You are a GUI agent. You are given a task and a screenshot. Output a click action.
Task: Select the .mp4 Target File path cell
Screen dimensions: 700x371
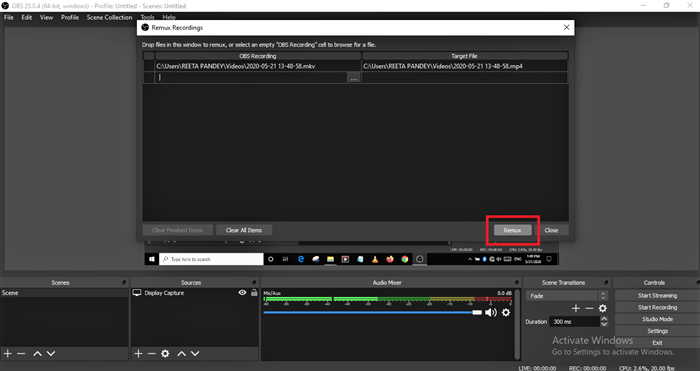pos(465,66)
